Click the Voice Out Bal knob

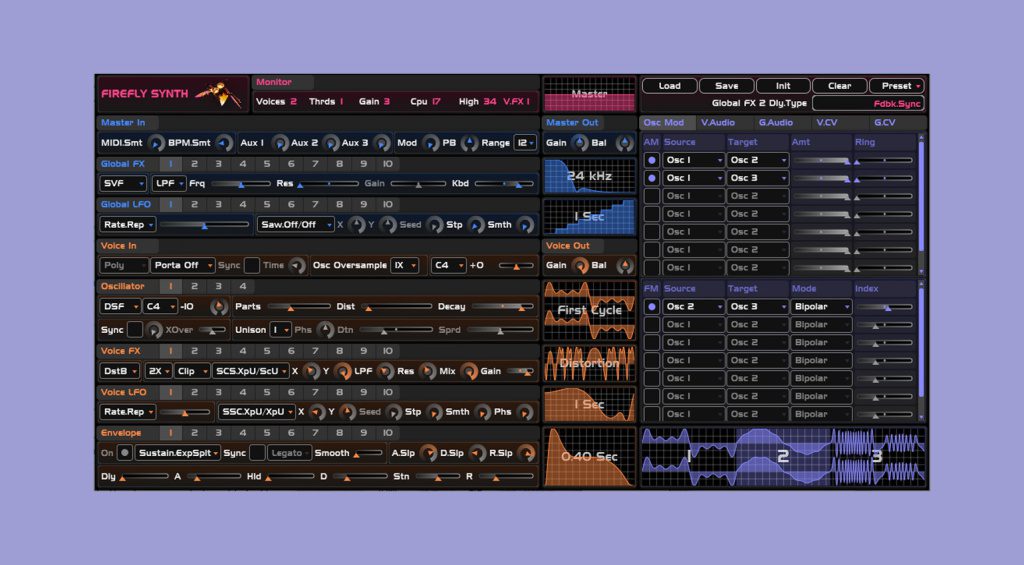pos(625,266)
